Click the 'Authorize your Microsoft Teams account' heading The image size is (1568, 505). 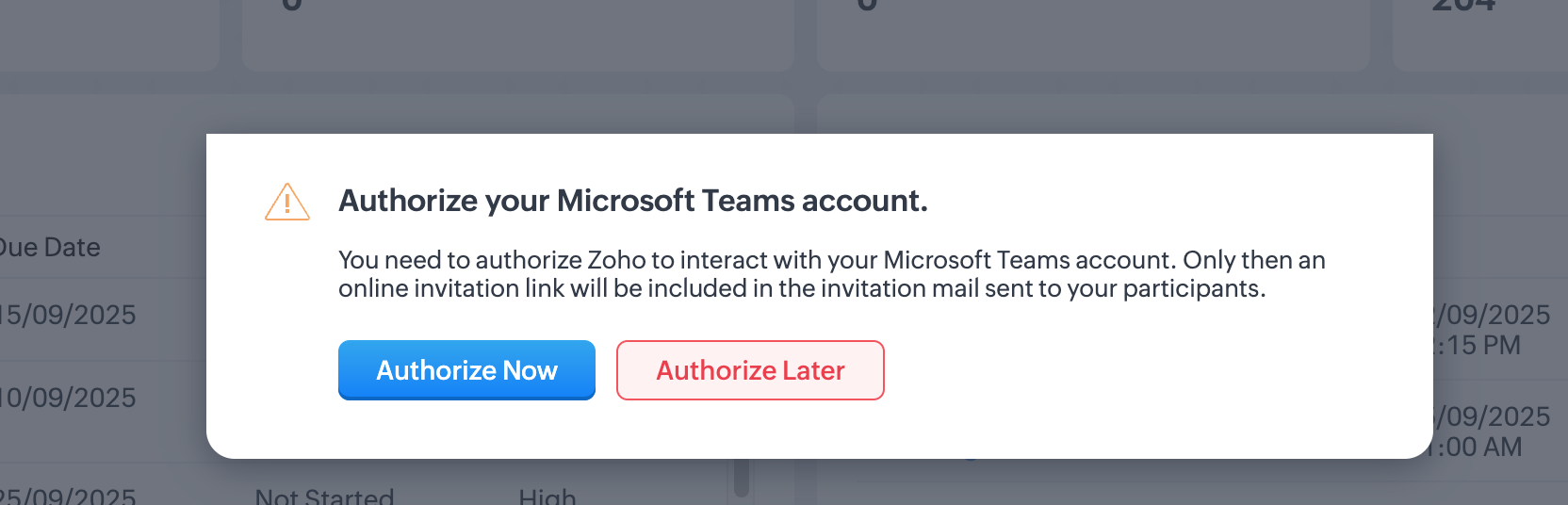click(x=633, y=201)
